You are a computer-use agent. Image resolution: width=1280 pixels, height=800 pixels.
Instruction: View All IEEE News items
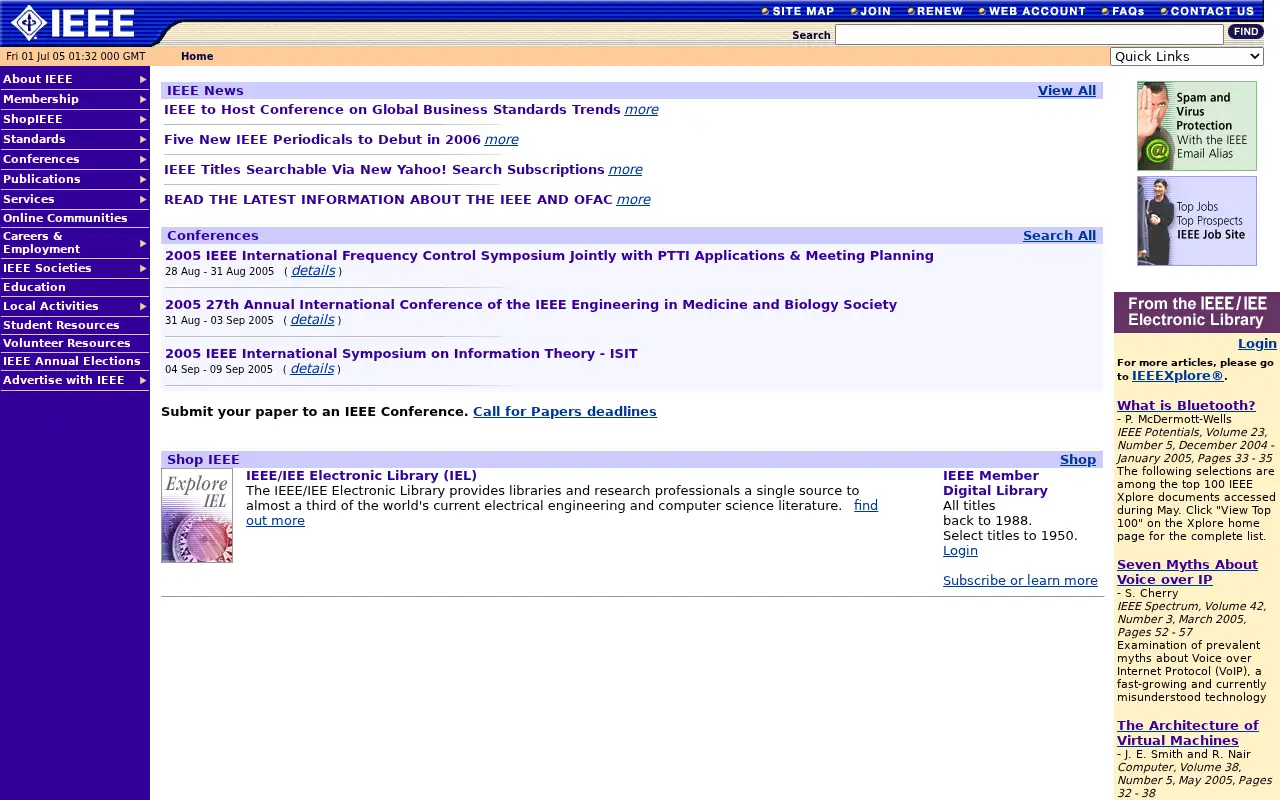tap(1067, 91)
